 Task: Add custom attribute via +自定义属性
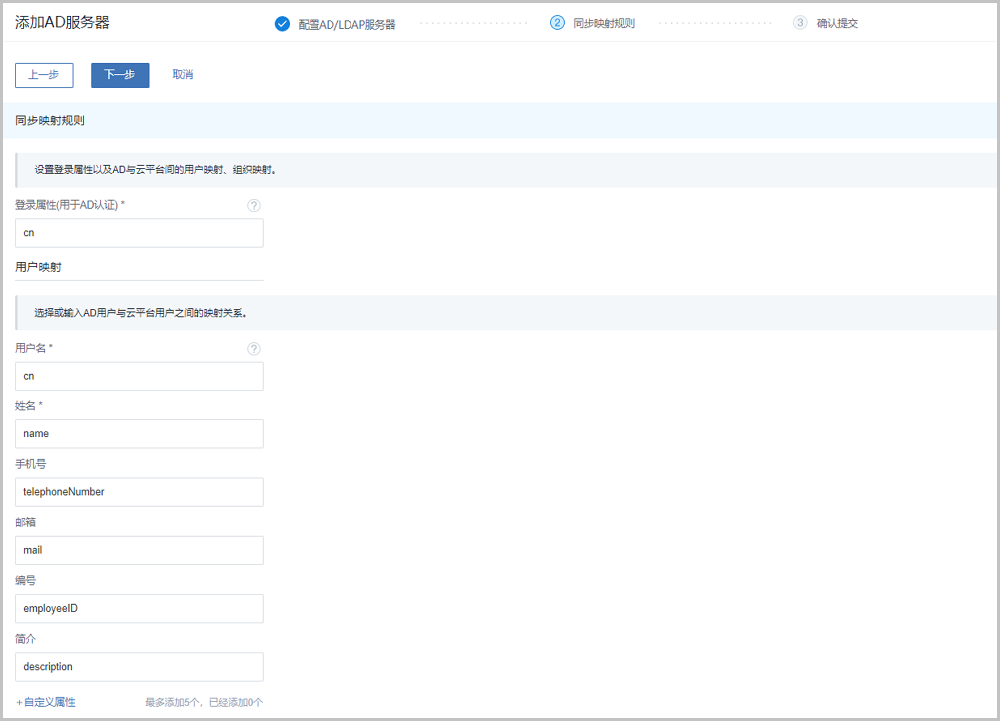click(46, 702)
